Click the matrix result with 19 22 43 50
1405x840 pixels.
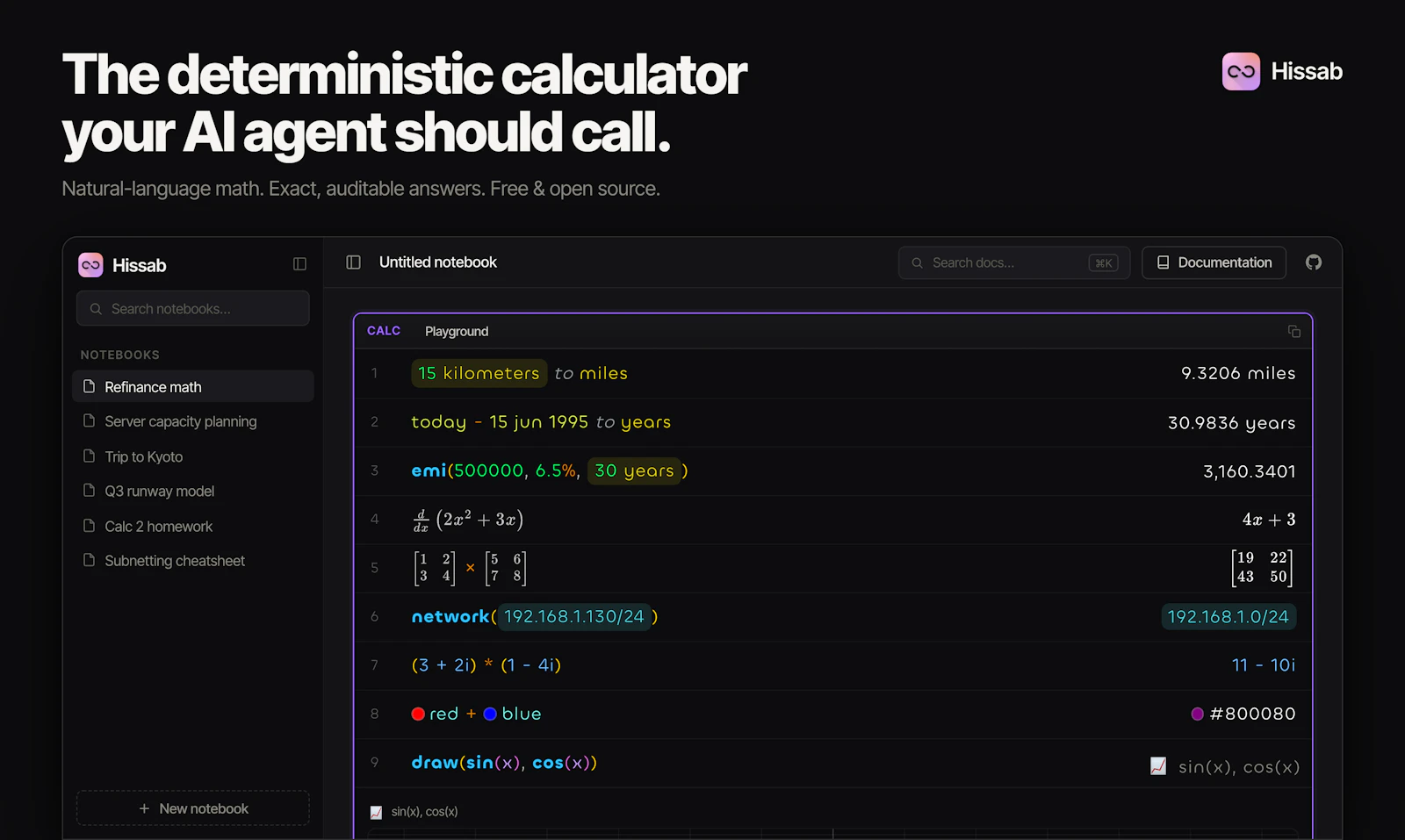[x=1262, y=568]
